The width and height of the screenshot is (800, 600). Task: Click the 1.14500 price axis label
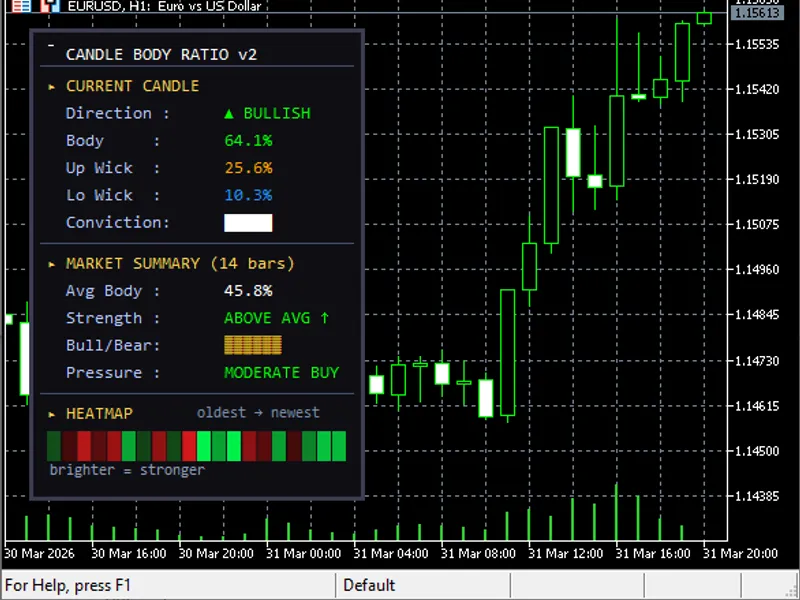(x=757, y=451)
